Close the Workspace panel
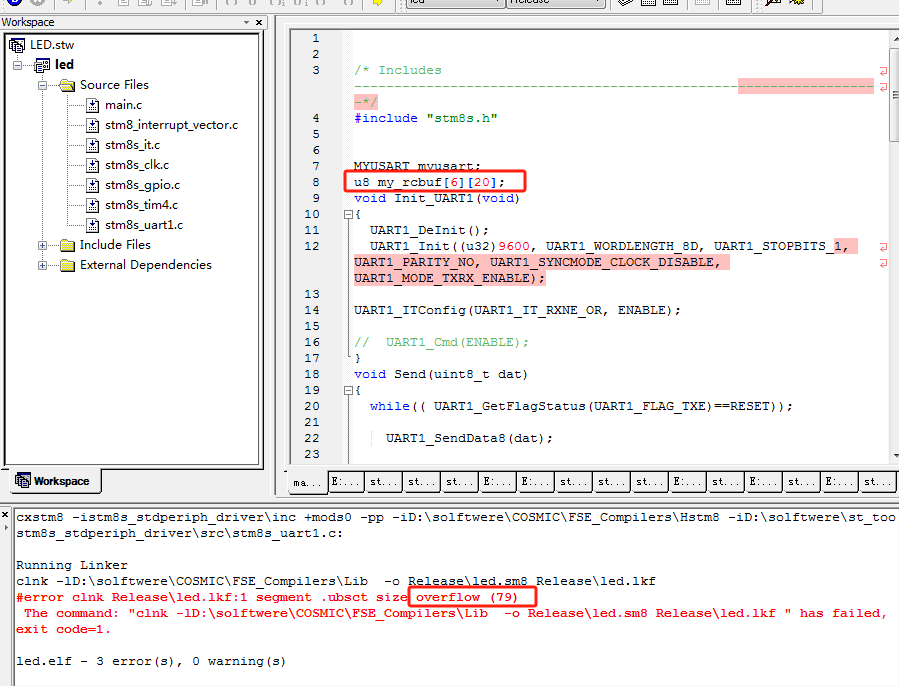The image size is (899, 686). coord(259,22)
